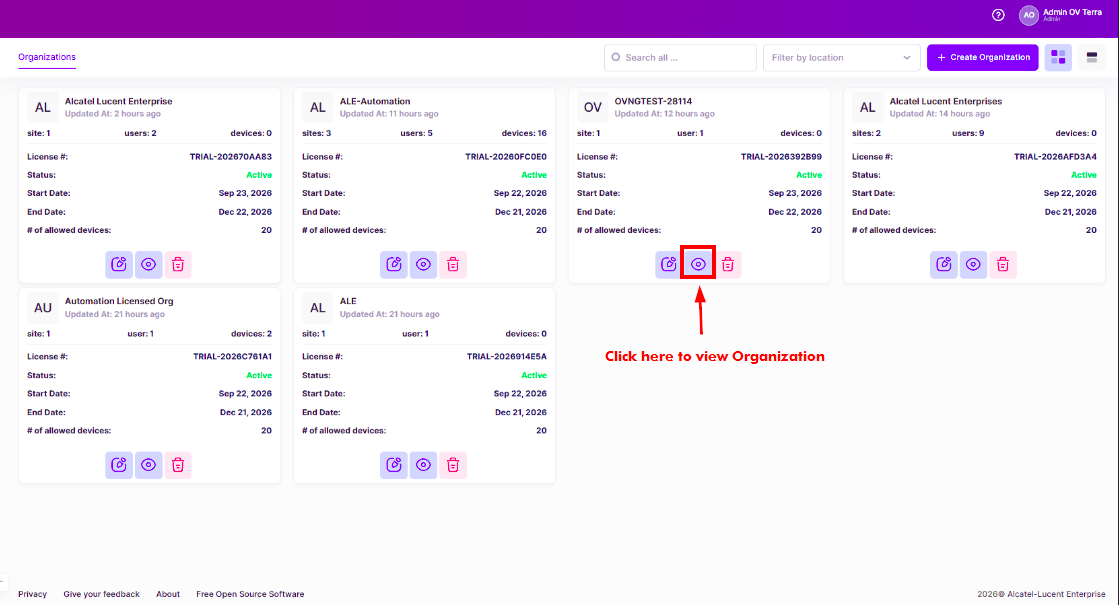Click the search magnifier icon
1119x605 pixels.
pyautogui.click(x=616, y=58)
